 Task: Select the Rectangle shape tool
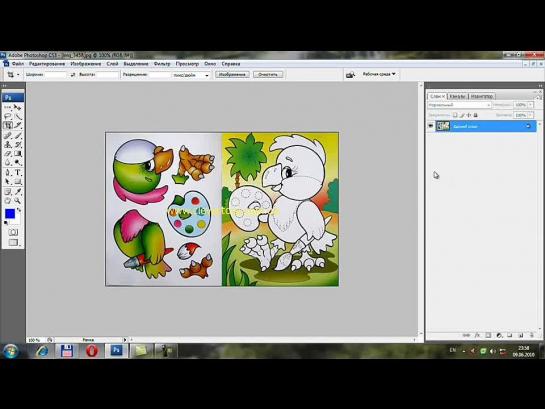click(x=18, y=181)
